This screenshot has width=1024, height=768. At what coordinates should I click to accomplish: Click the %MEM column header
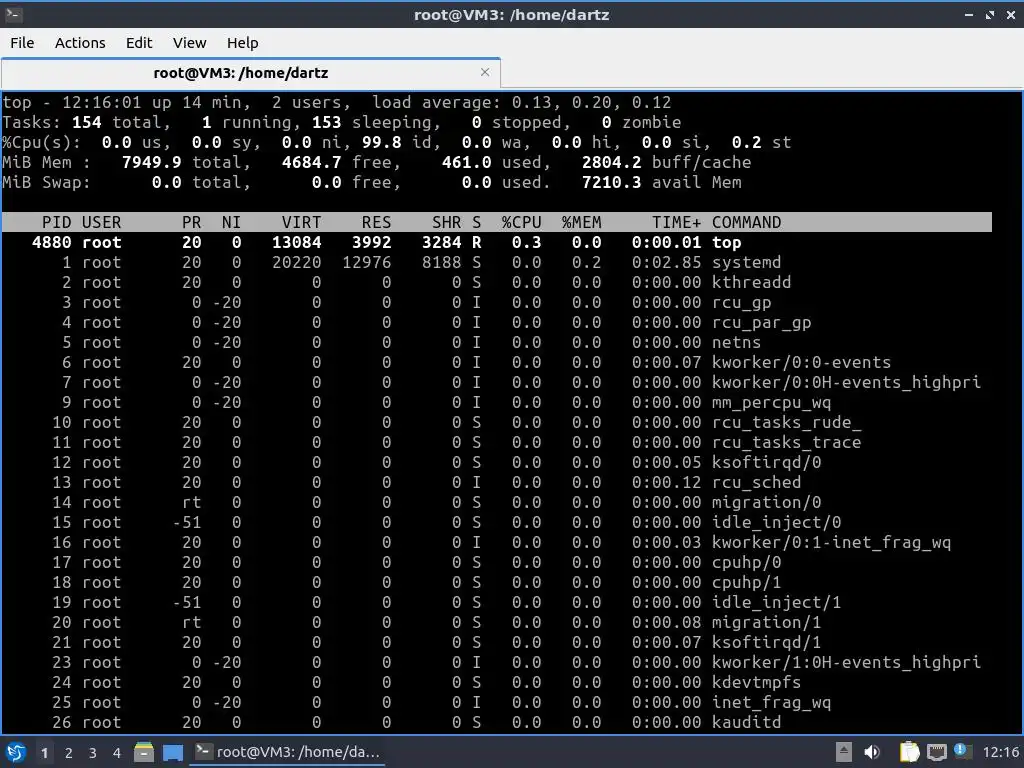pos(581,223)
